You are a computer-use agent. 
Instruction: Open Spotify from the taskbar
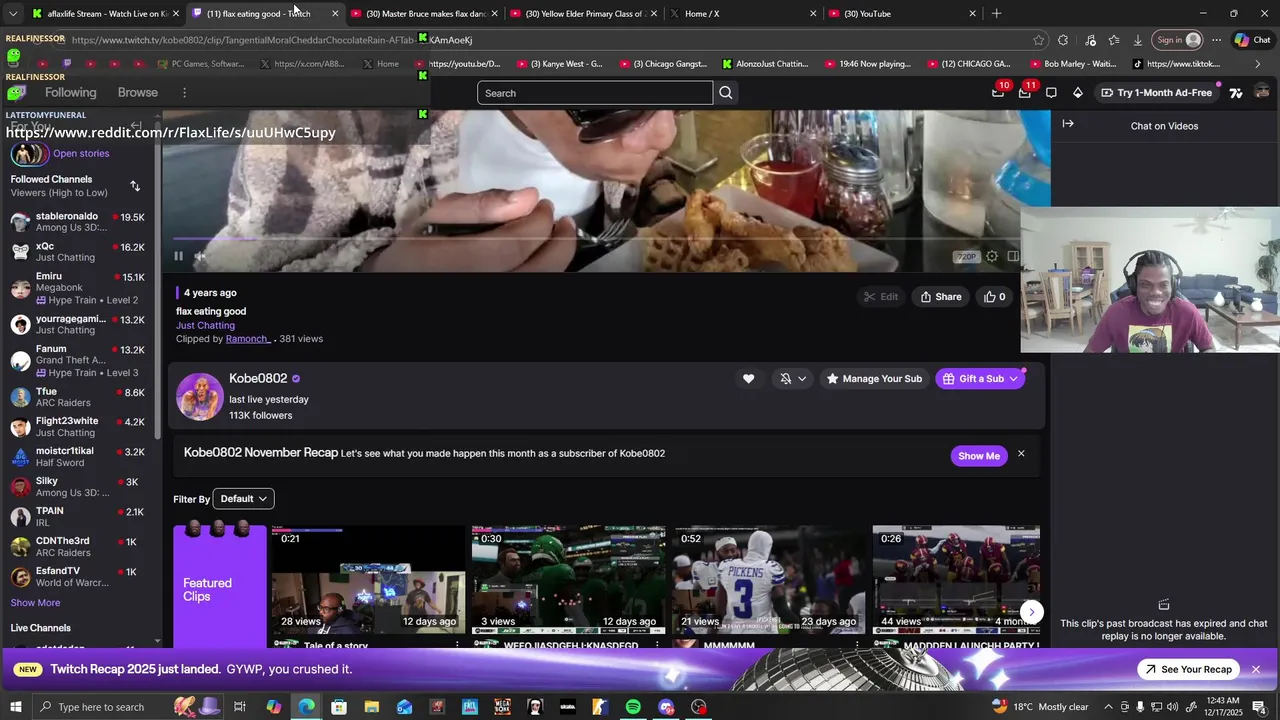pos(633,707)
